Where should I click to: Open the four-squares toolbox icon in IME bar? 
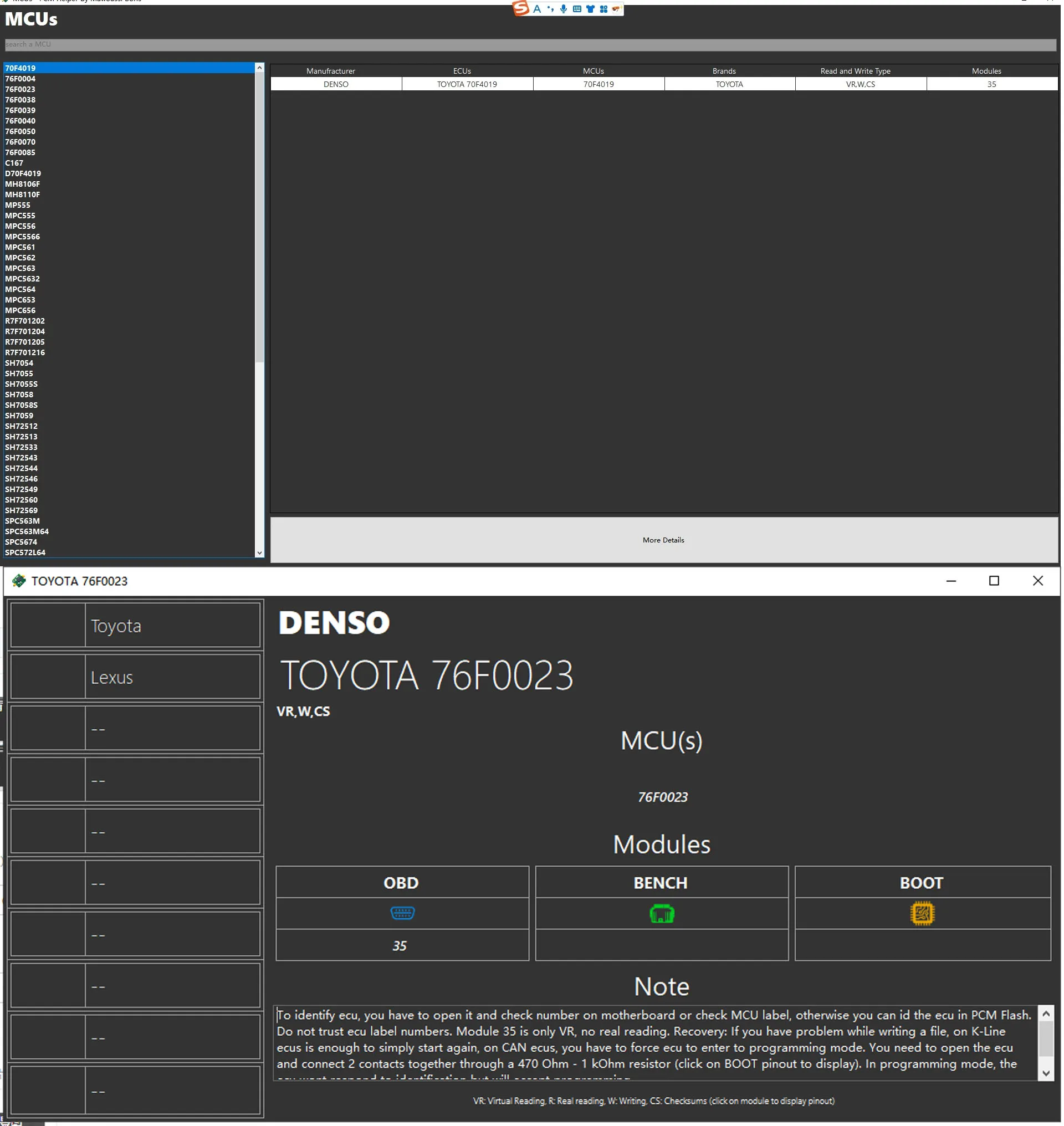coord(603,8)
